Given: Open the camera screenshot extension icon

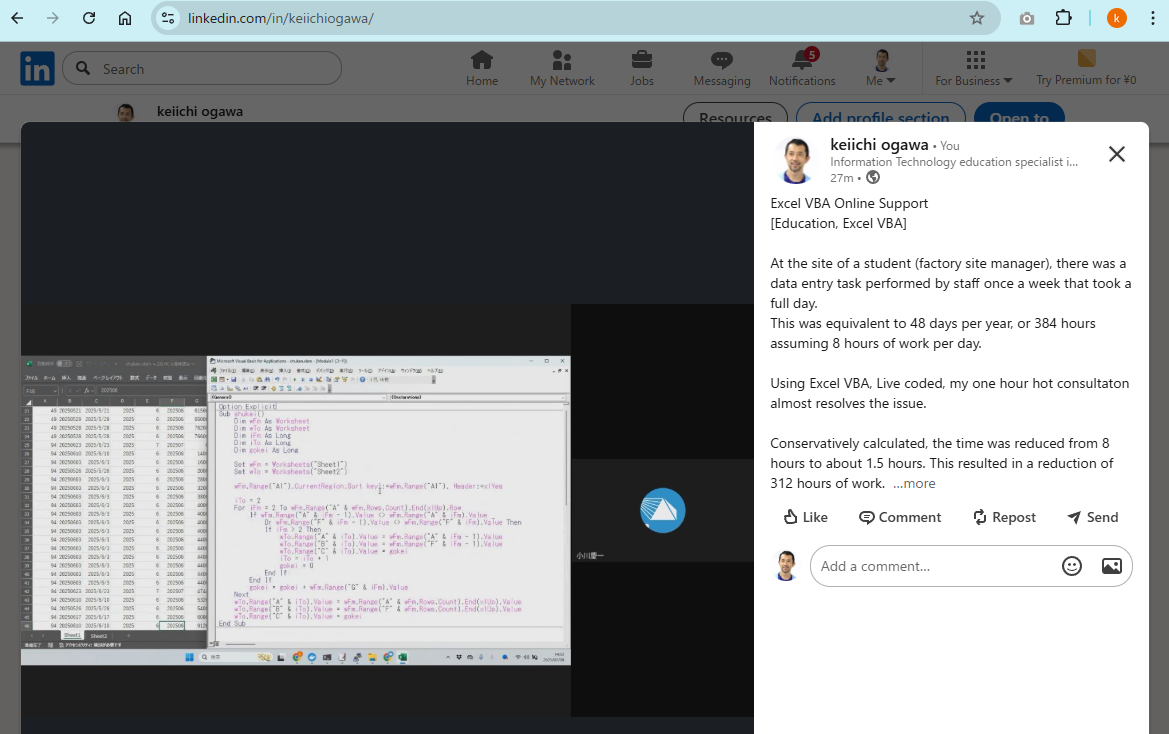Looking at the screenshot, I should 1027,18.
